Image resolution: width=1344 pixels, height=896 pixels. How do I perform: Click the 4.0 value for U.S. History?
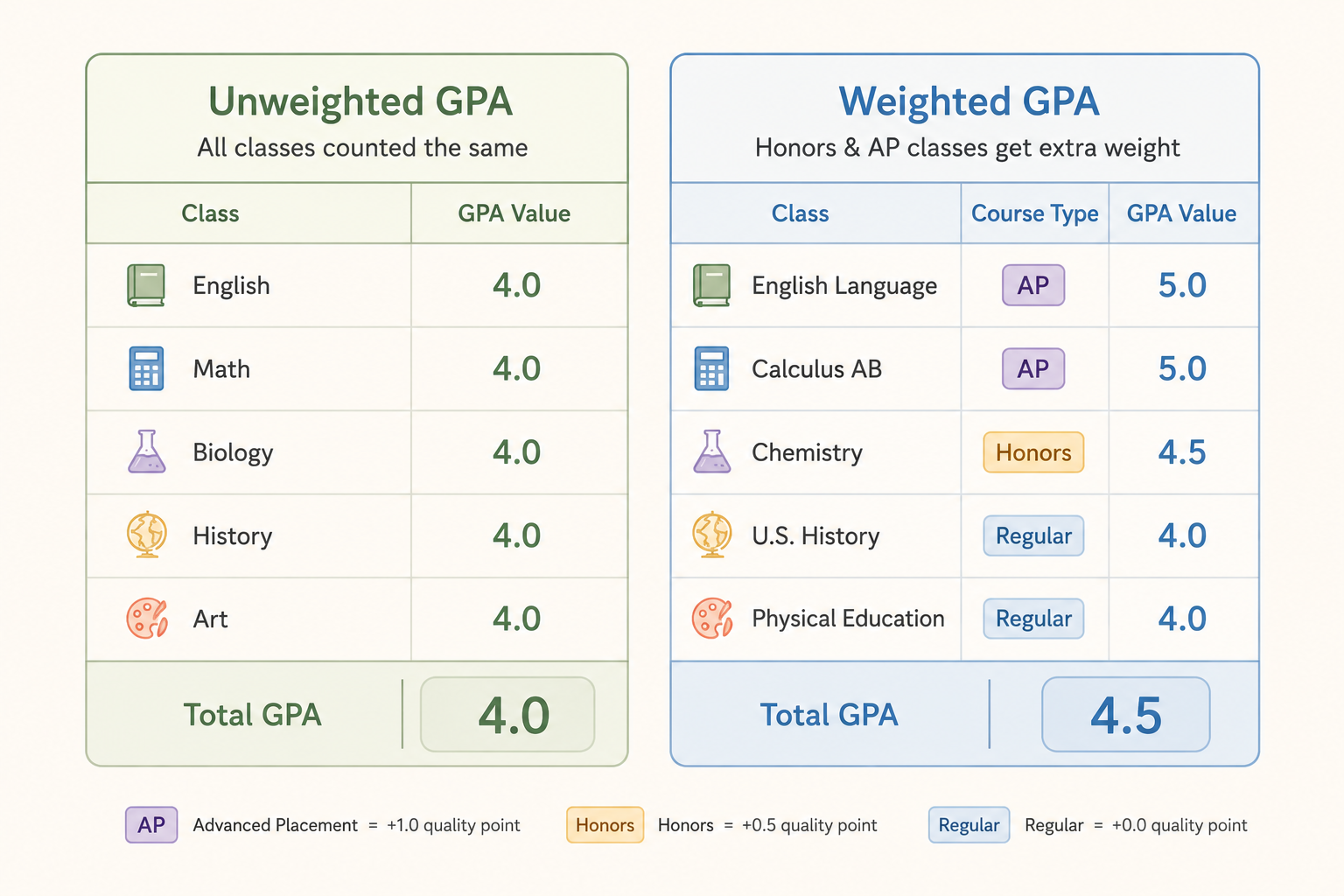coord(1182,535)
